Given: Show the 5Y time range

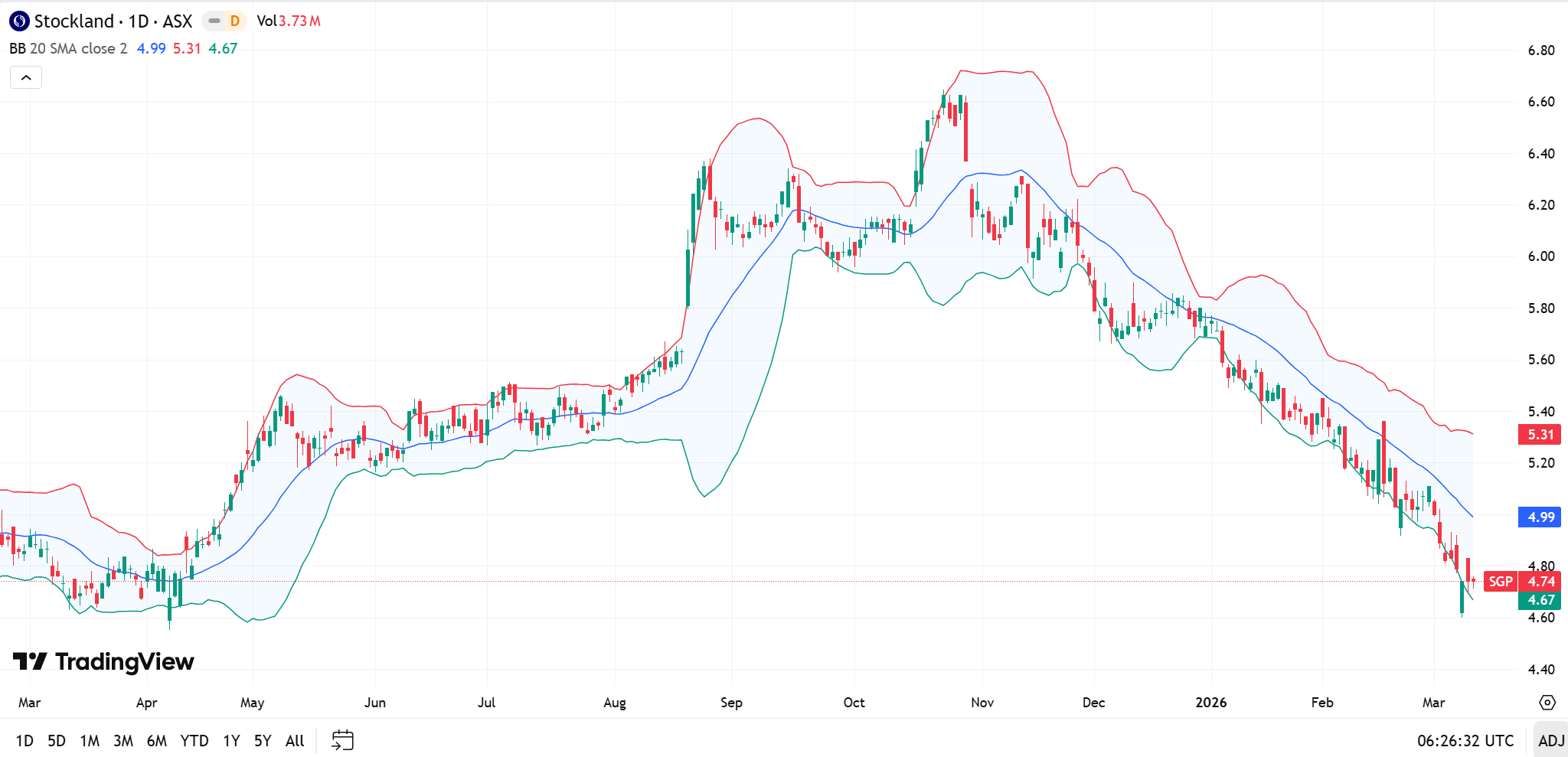Looking at the screenshot, I should 263,740.
